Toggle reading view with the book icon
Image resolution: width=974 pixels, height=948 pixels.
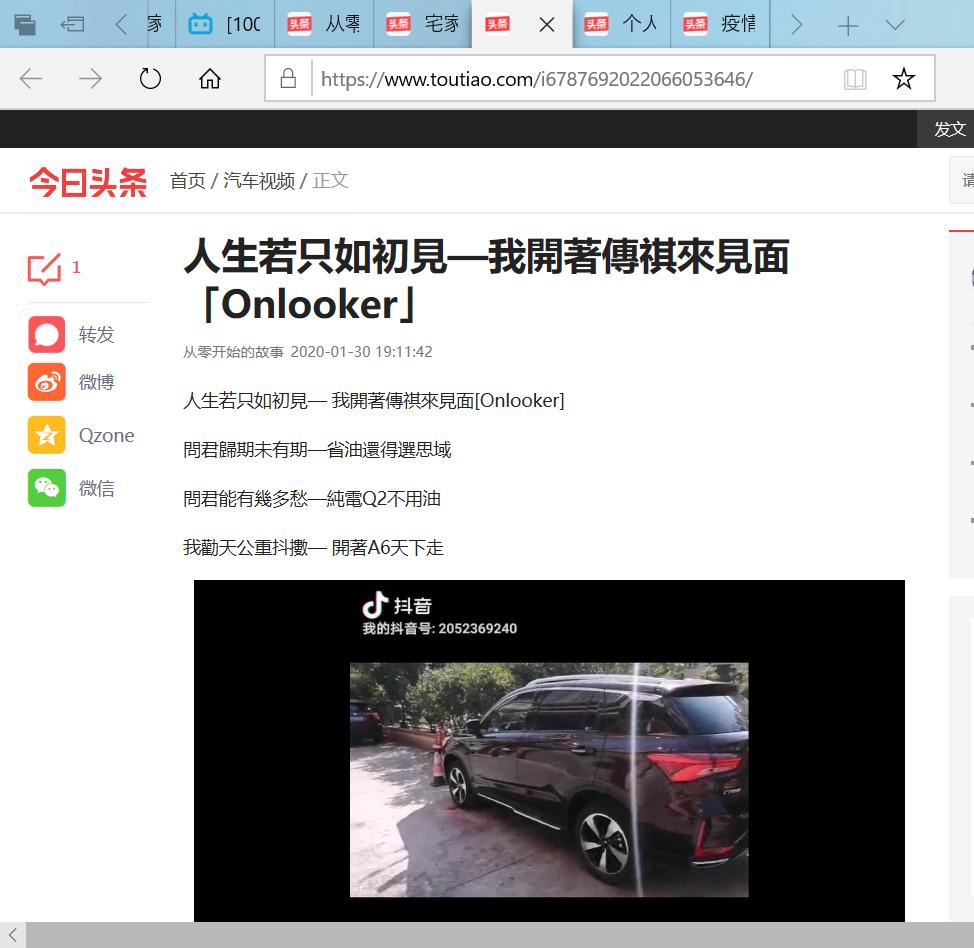(x=855, y=78)
